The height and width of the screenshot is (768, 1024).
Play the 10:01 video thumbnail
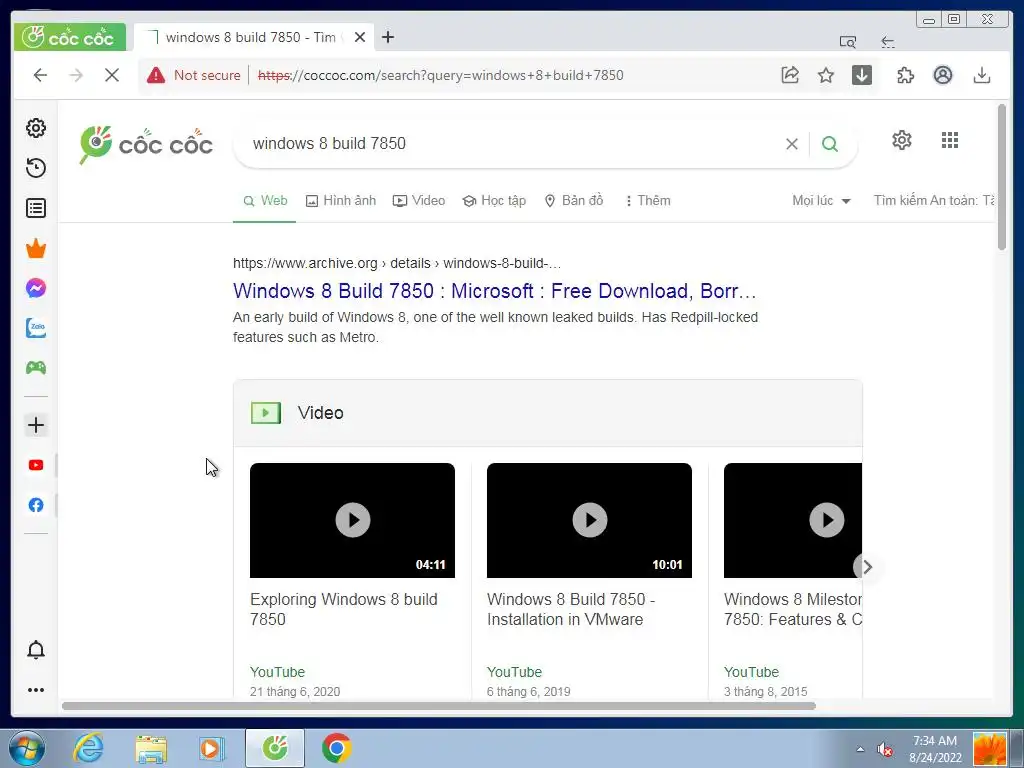589,520
